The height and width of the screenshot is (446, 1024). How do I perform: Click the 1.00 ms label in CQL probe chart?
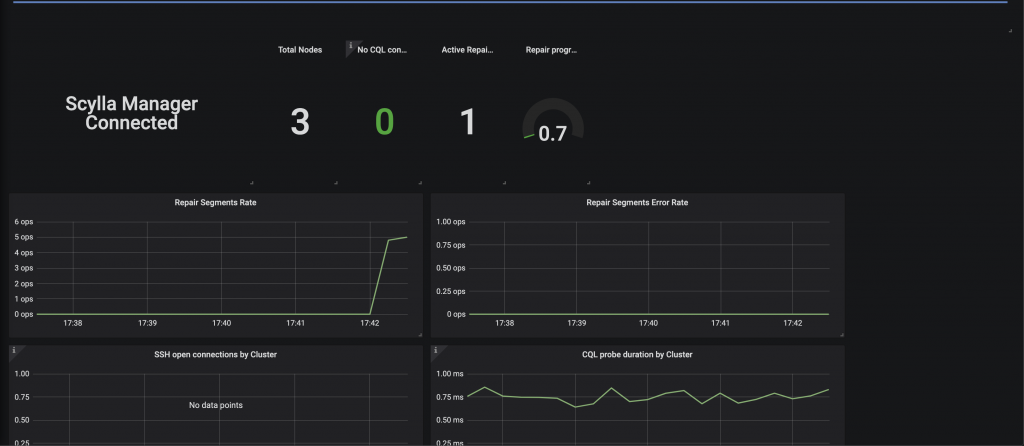[451, 374]
